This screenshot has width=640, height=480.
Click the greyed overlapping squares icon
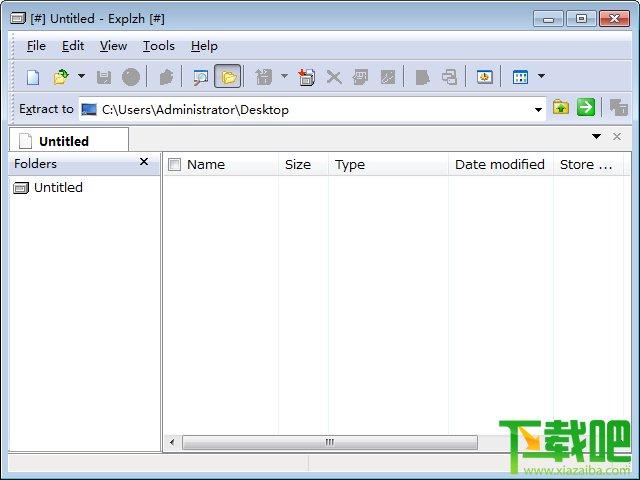tap(618, 108)
